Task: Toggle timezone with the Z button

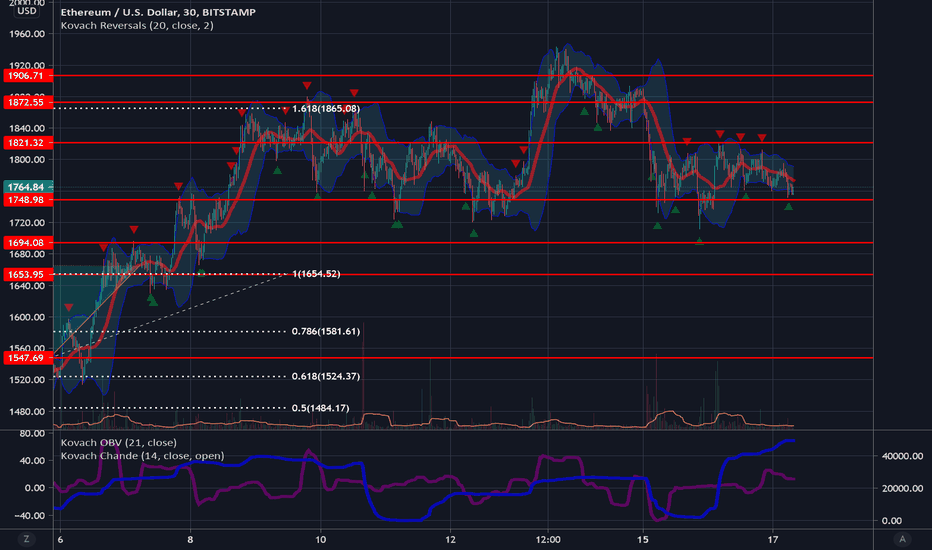Action: (x=26, y=539)
